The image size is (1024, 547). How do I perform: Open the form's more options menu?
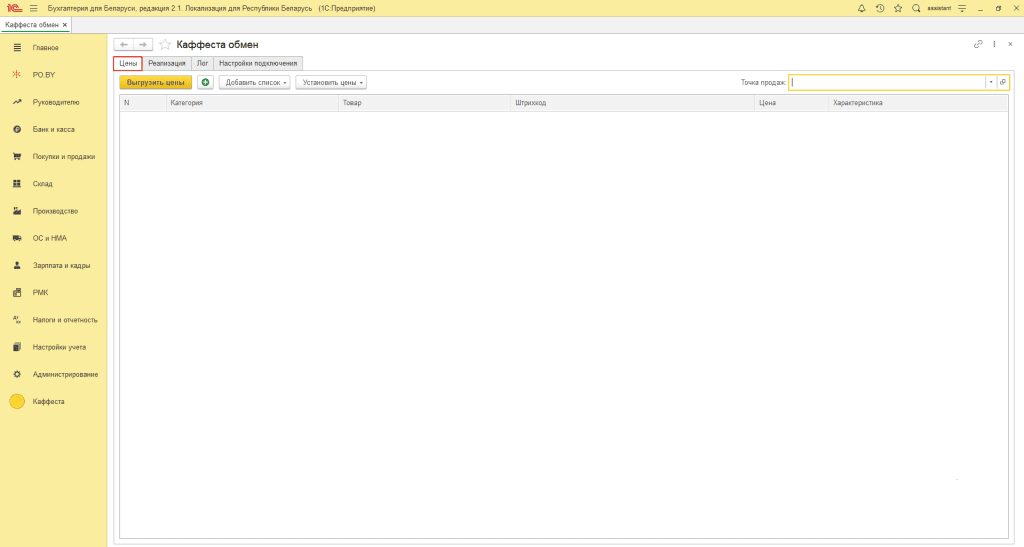click(995, 44)
